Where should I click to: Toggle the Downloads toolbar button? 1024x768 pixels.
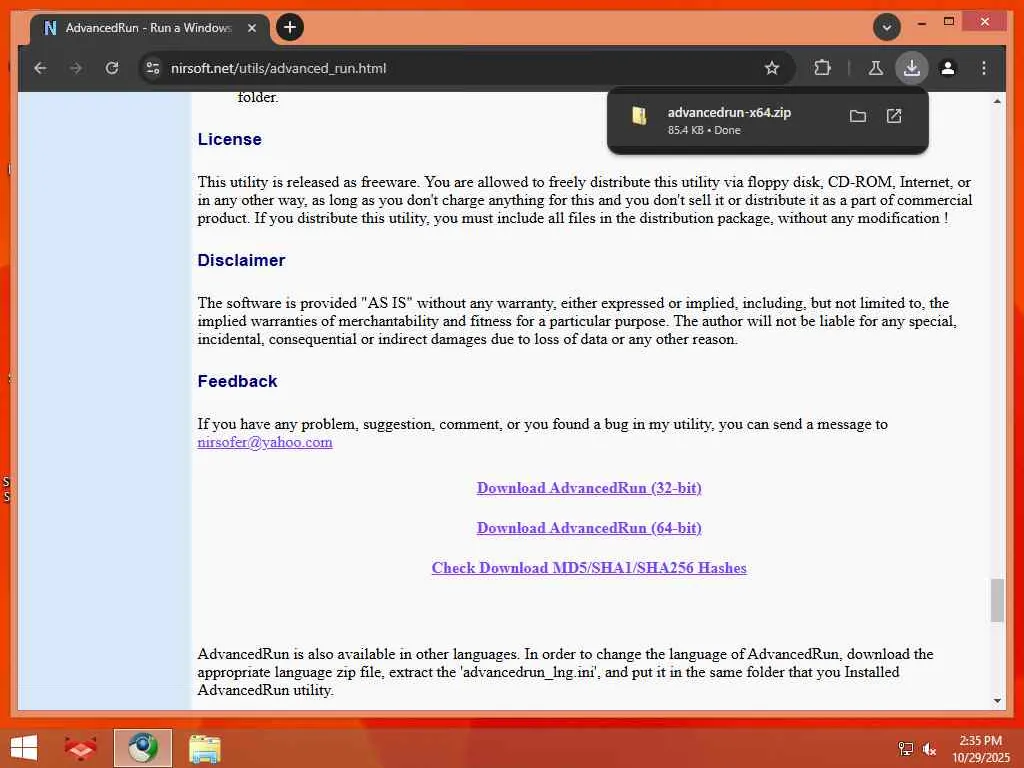(912, 68)
